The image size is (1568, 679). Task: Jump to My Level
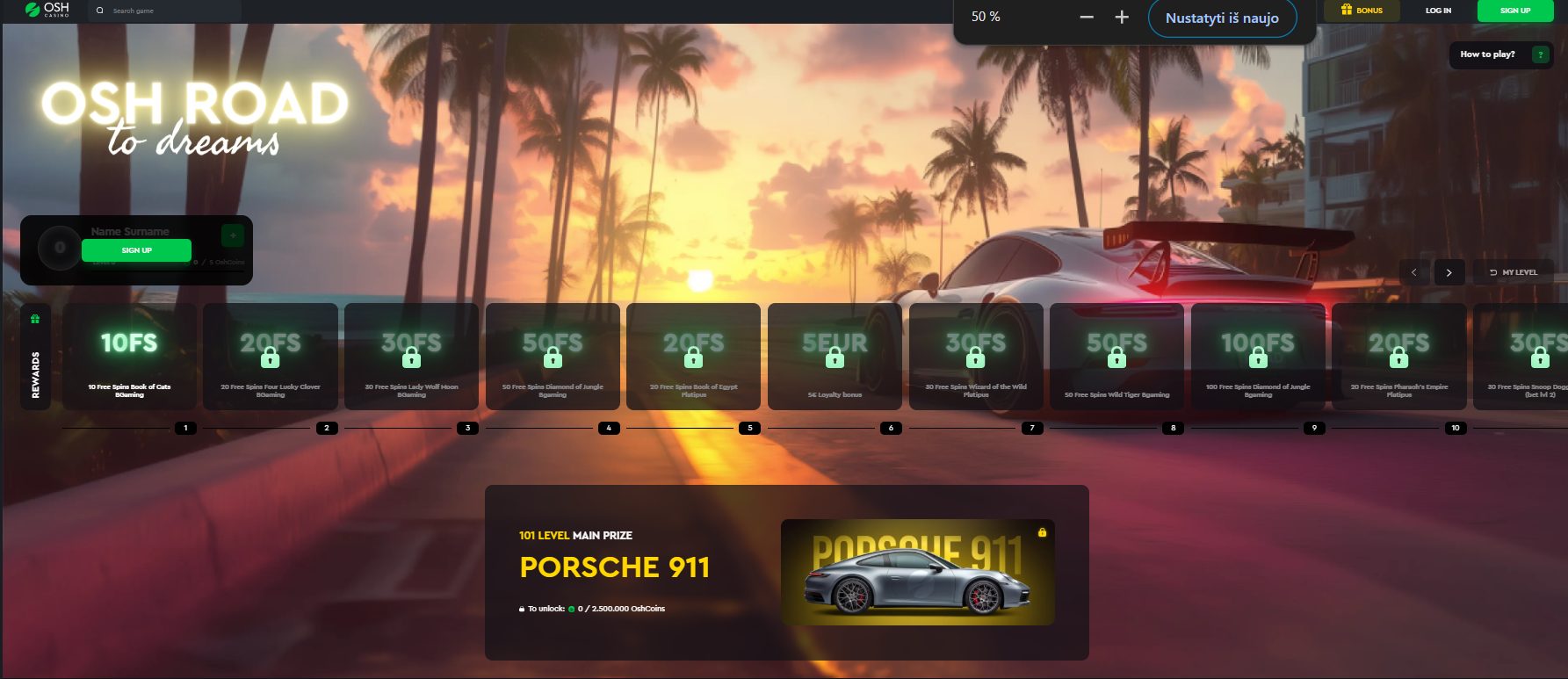pos(1514,272)
